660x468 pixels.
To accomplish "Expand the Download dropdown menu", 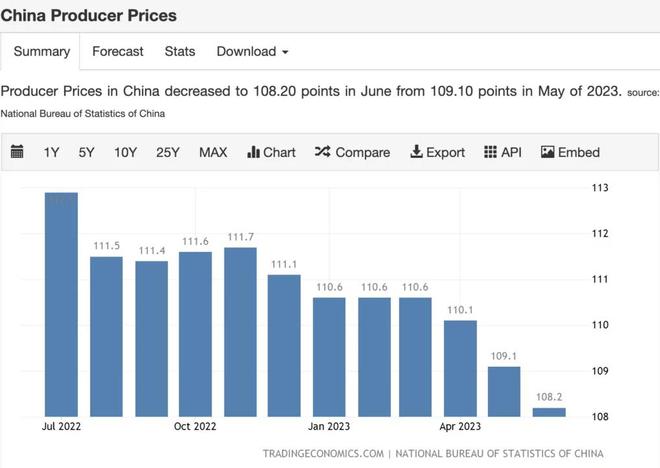I will tap(252, 51).
